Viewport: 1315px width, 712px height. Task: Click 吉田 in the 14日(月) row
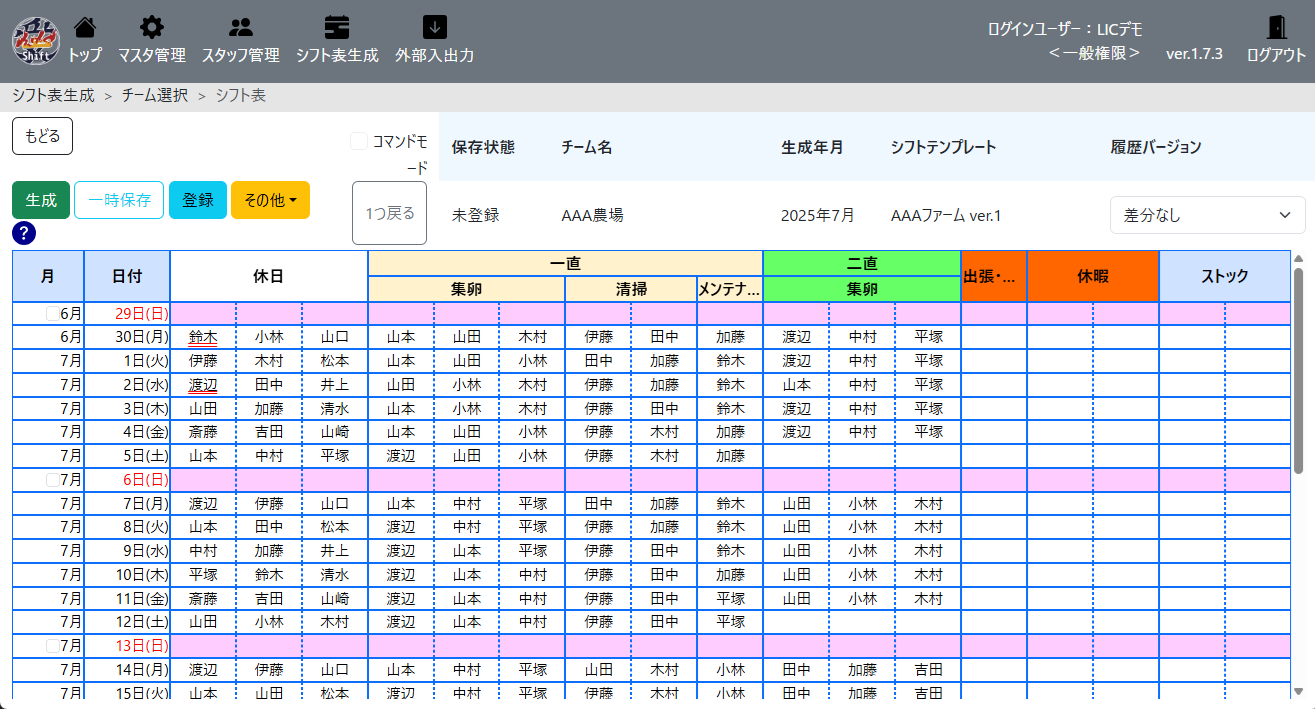coord(929,670)
